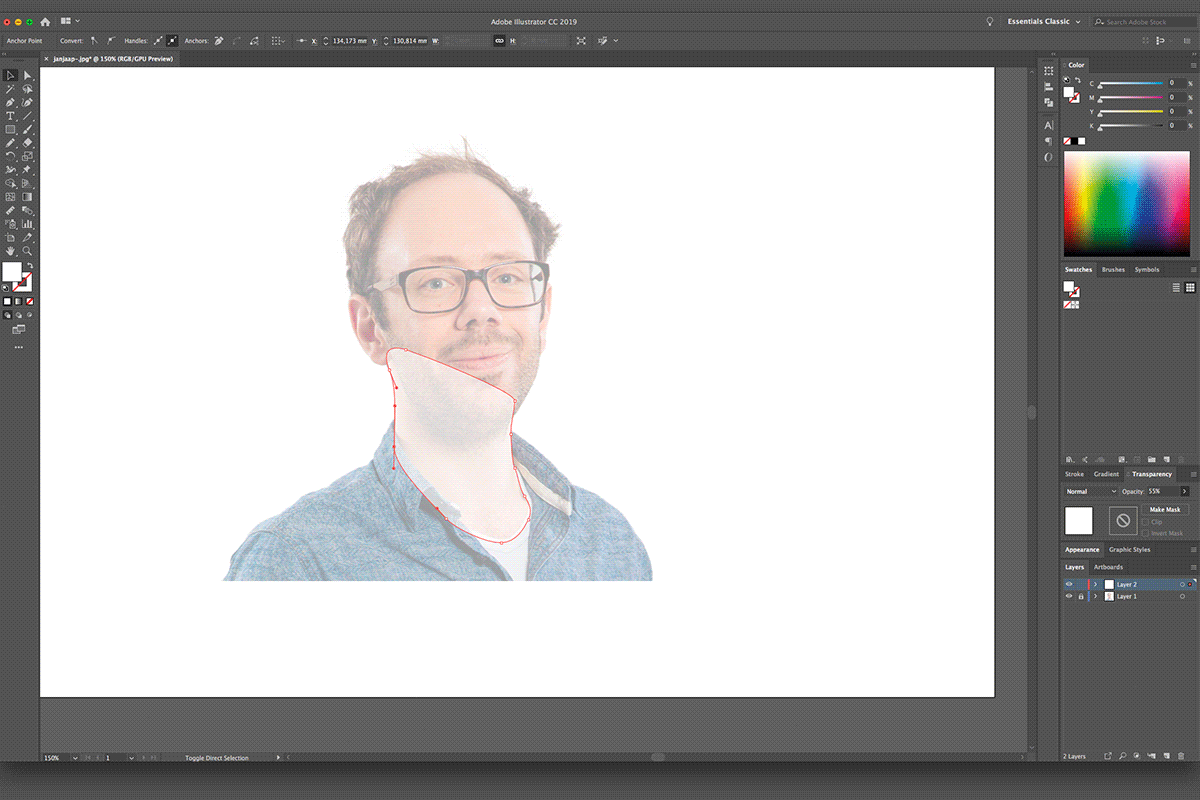Enable the Clip checkbox
Screen dimensions: 1200x800
click(x=1145, y=522)
